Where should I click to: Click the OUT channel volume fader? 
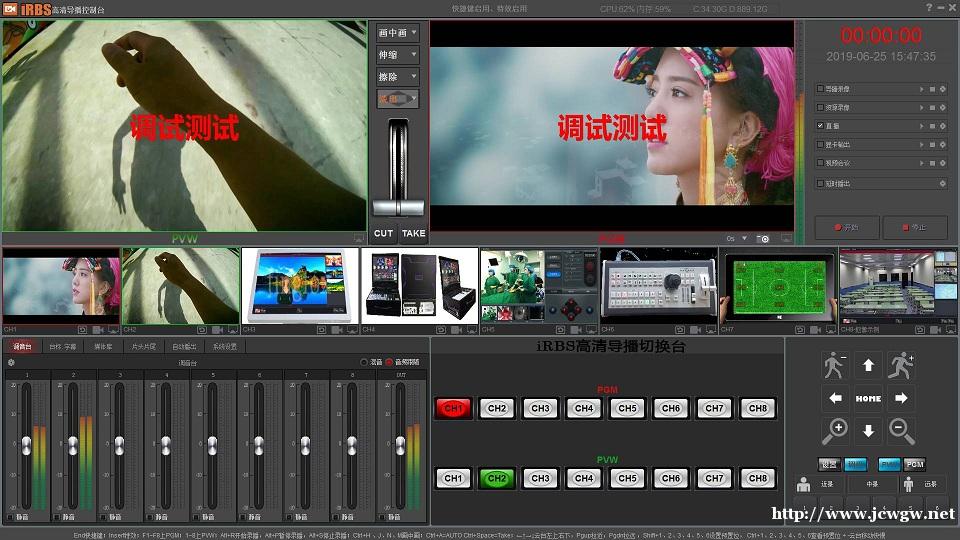tap(399, 444)
